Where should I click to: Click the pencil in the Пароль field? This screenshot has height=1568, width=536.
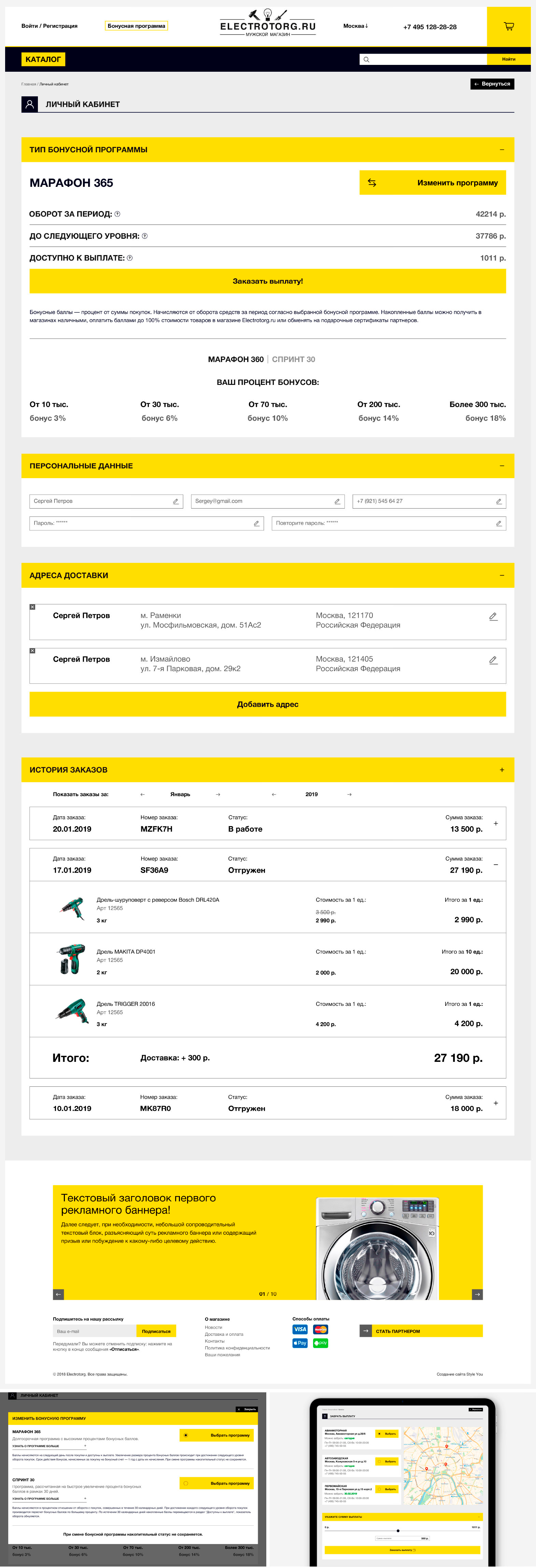click(x=256, y=523)
